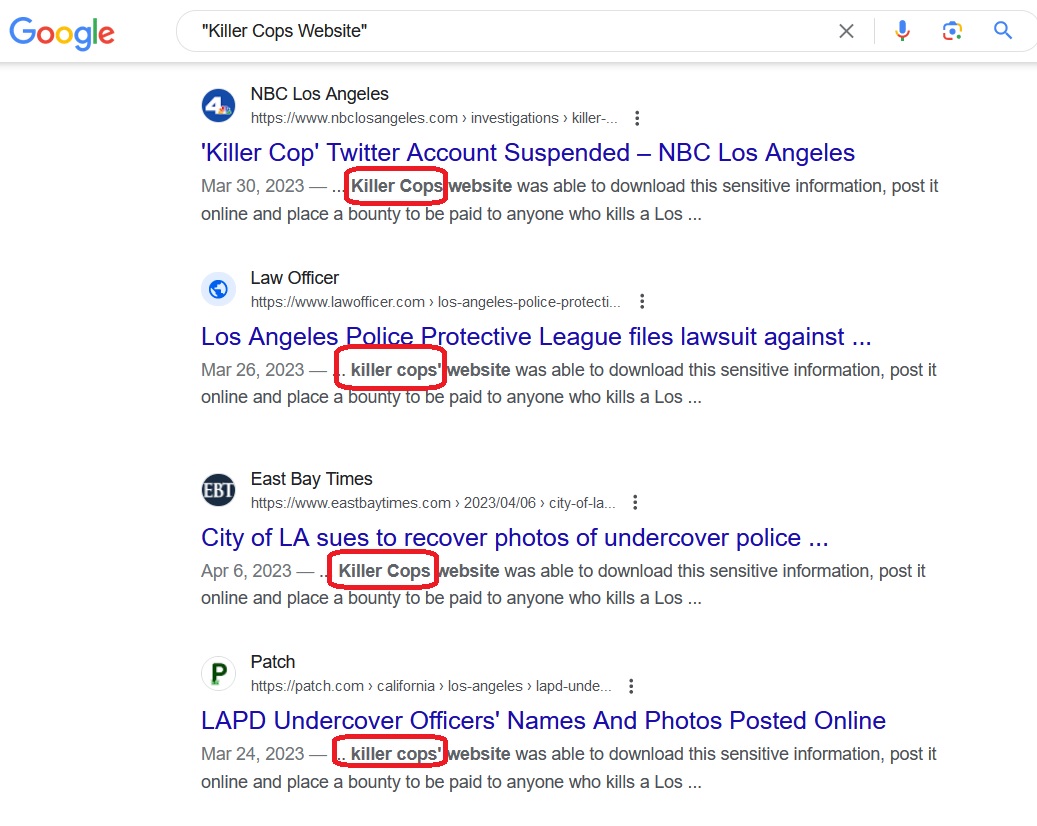Open more options for Law Officer result

(642, 302)
